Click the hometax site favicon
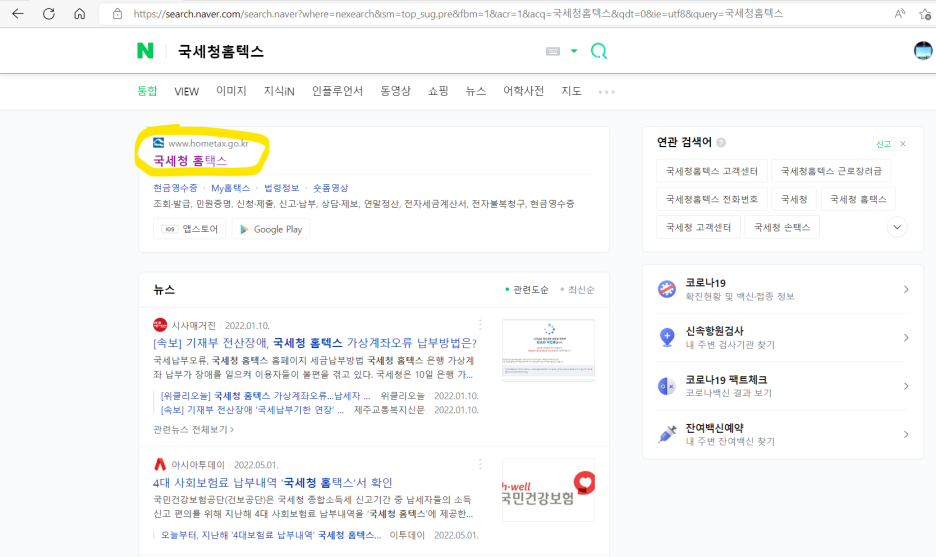This screenshot has width=936, height=557. click(x=158, y=143)
